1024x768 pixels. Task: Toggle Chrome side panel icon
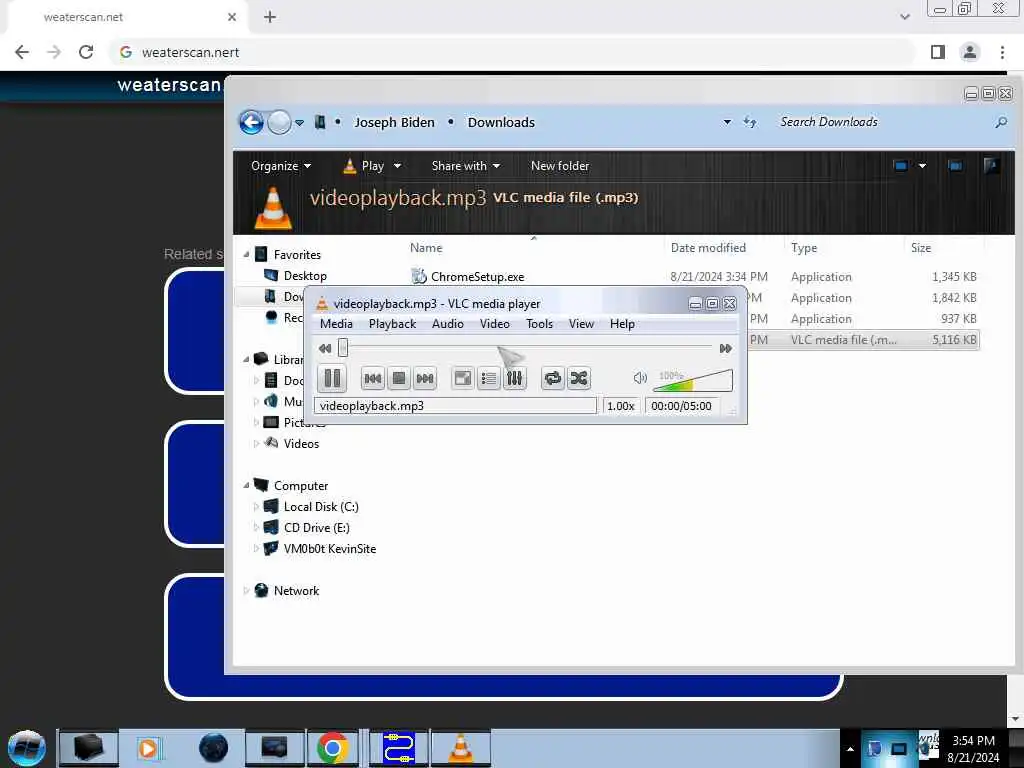(x=938, y=52)
